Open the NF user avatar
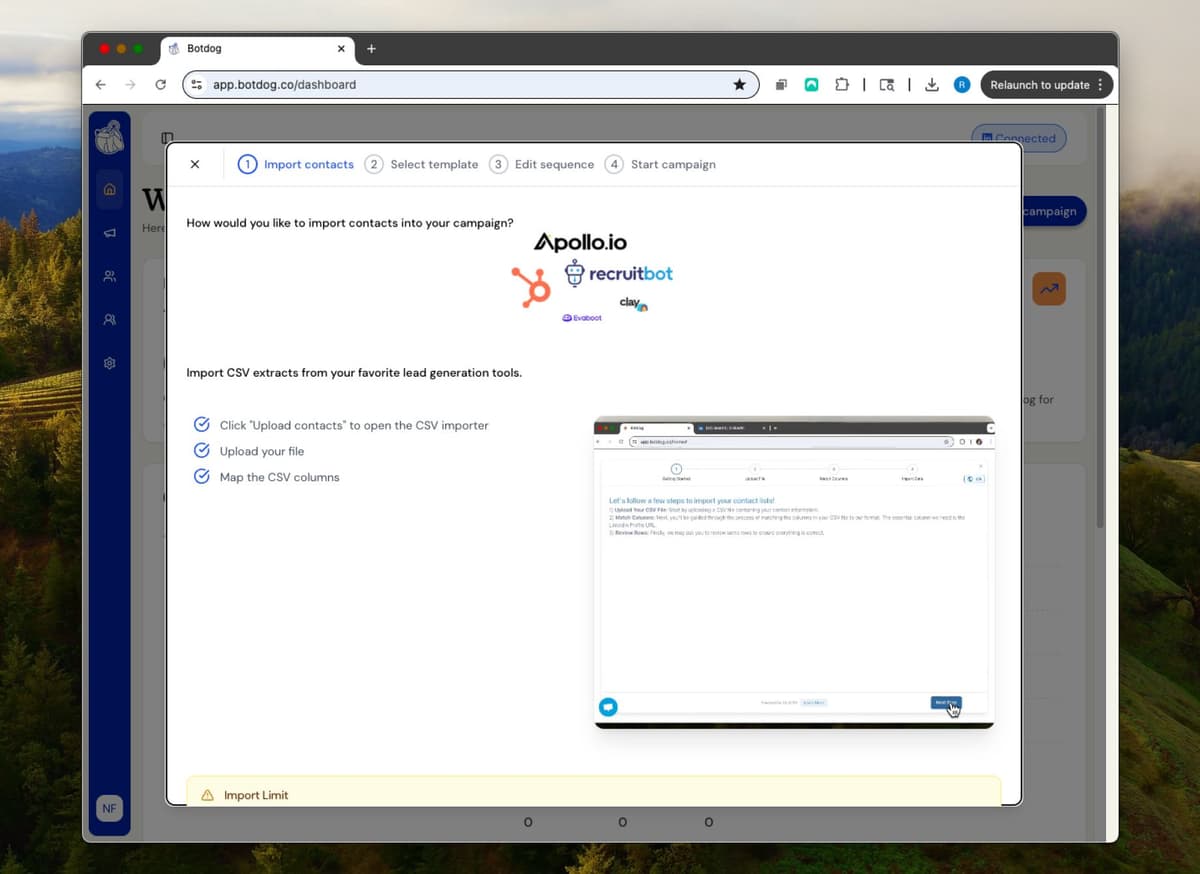This screenshot has width=1200, height=874. [x=109, y=808]
